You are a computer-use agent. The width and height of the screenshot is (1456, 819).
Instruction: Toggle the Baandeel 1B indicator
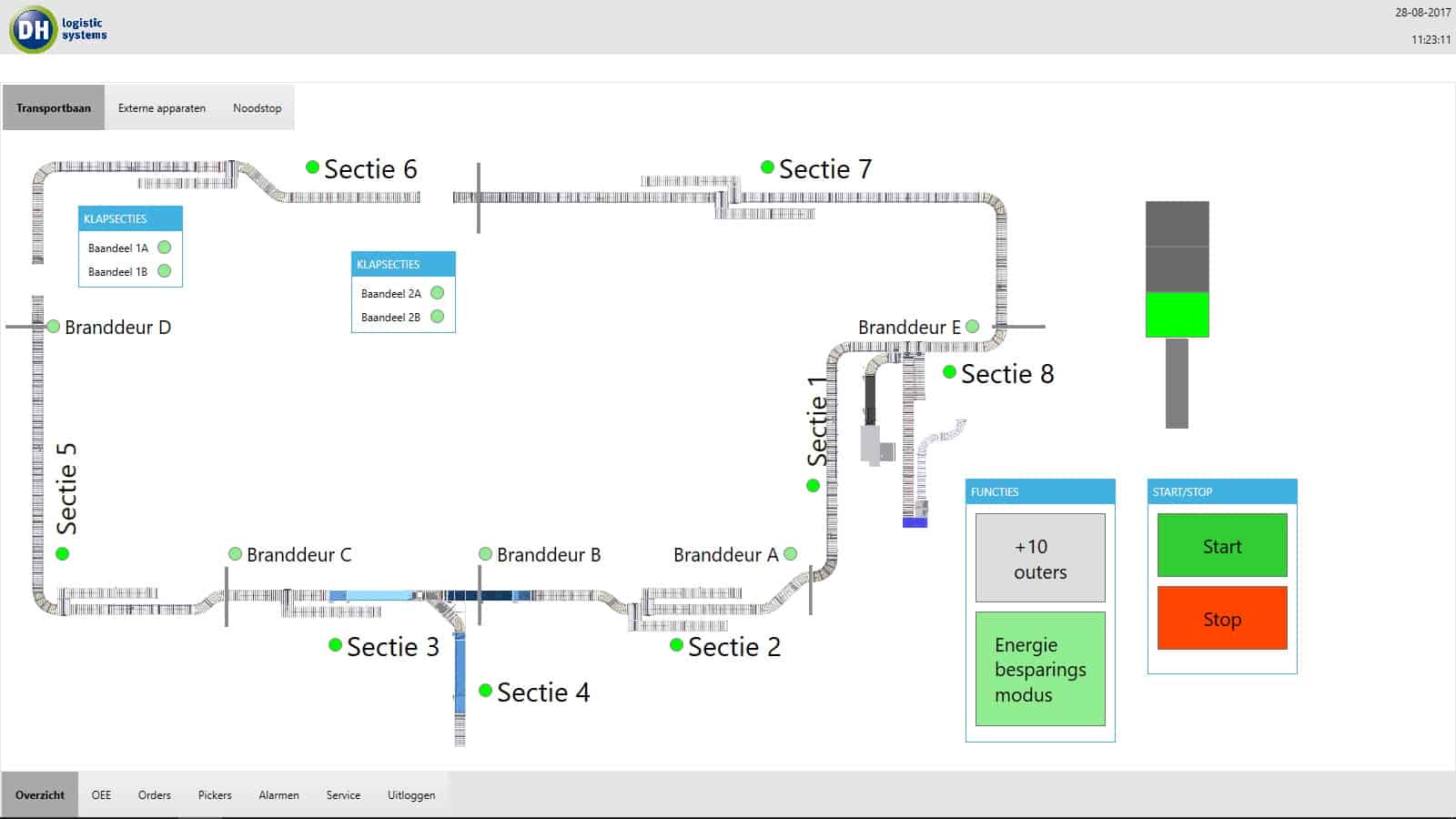165,271
